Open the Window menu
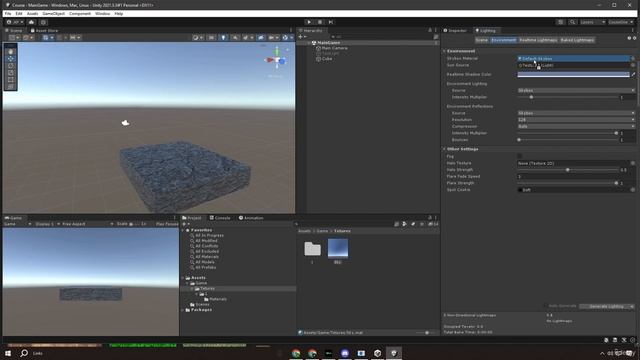This screenshot has height=360, width=640. pyautogui.click(x=102, y=13)
